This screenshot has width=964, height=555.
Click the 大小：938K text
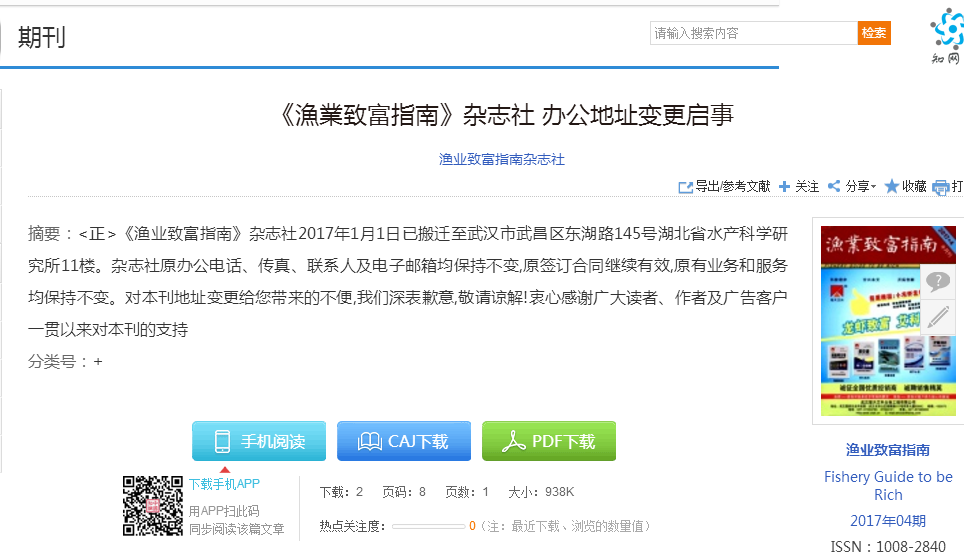tap(541, 492)
